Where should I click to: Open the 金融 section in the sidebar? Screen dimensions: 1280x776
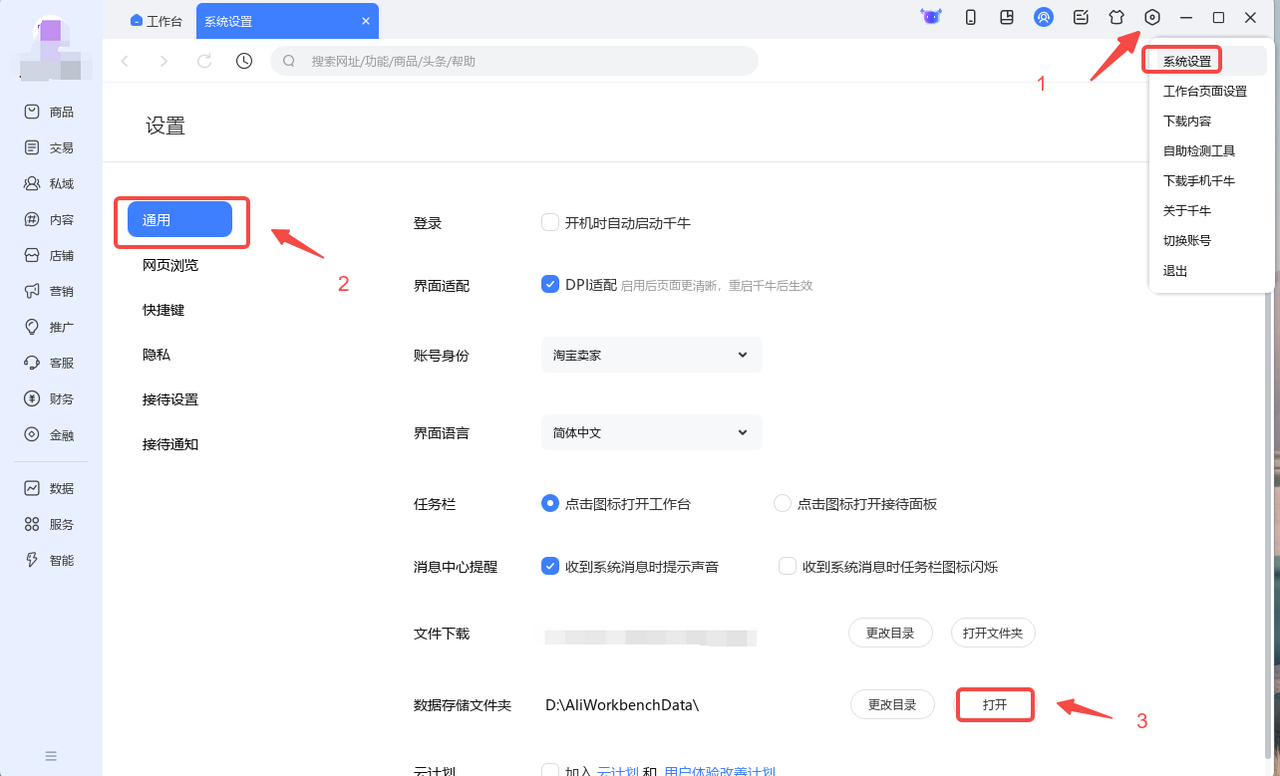[x=50, y=435]
